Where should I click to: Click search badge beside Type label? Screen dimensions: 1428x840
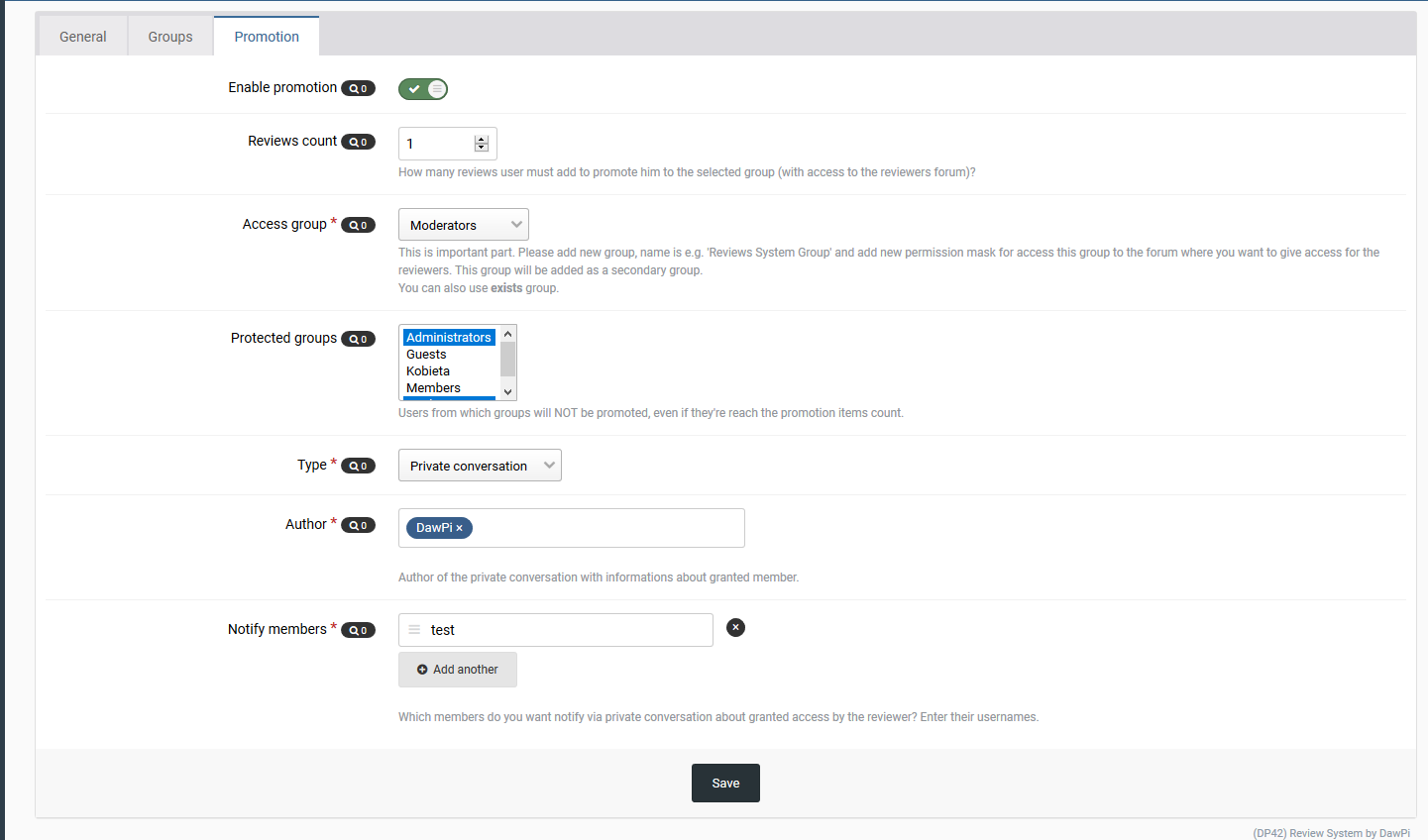click(x=358, y=466)
